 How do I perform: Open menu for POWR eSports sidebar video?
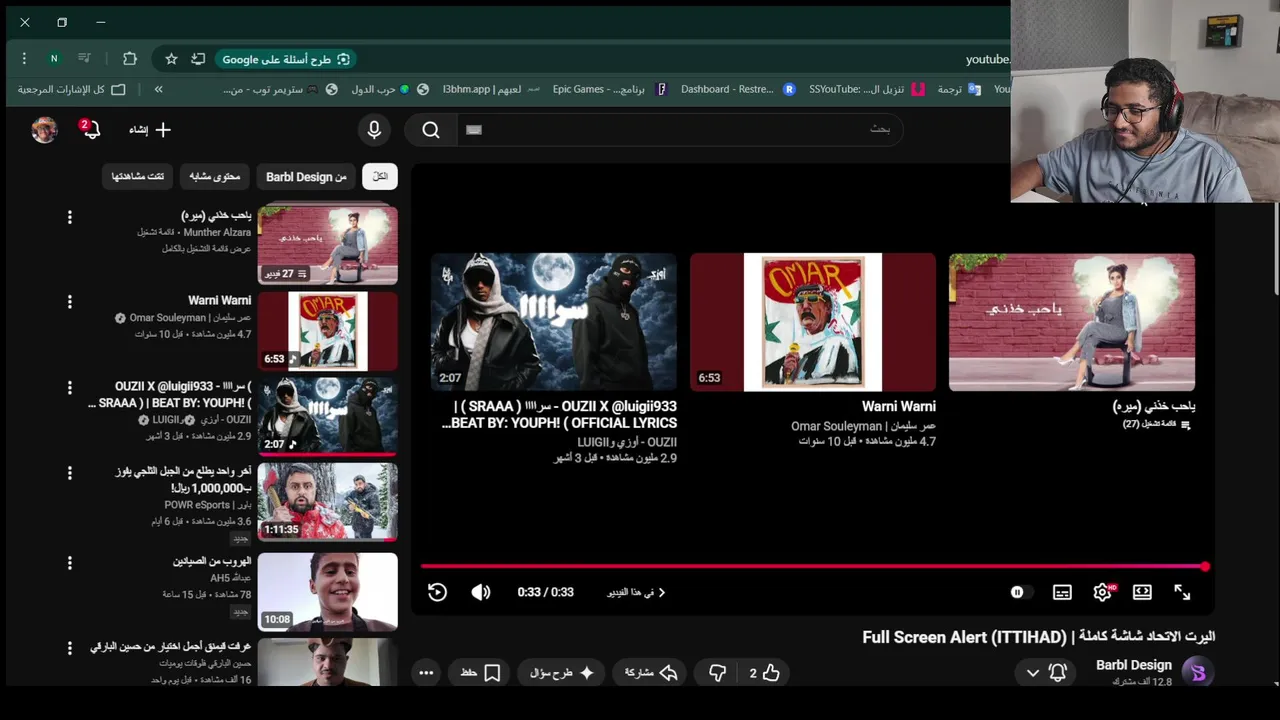(x=69, y=473)
